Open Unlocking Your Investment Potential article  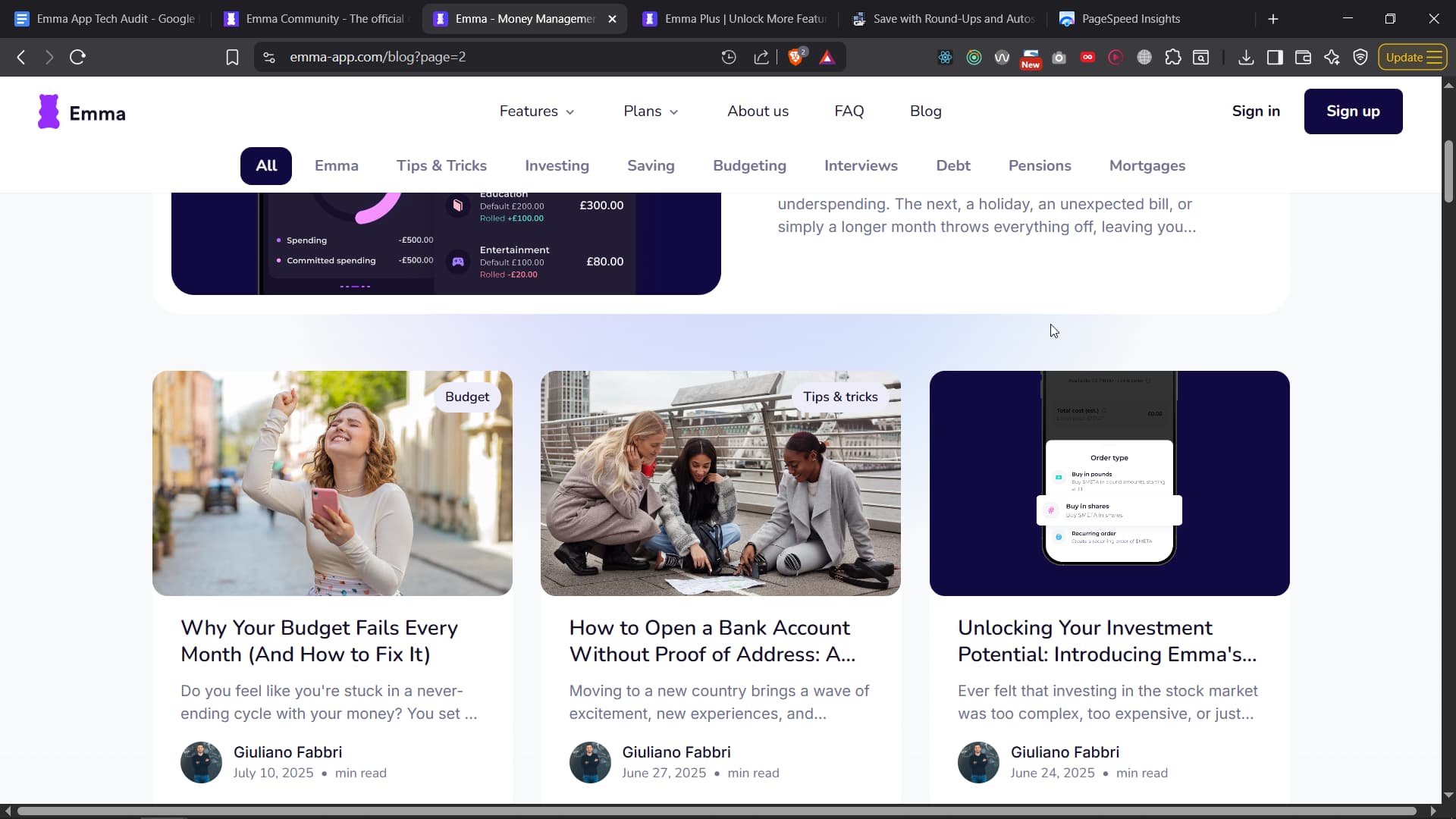1107,642
